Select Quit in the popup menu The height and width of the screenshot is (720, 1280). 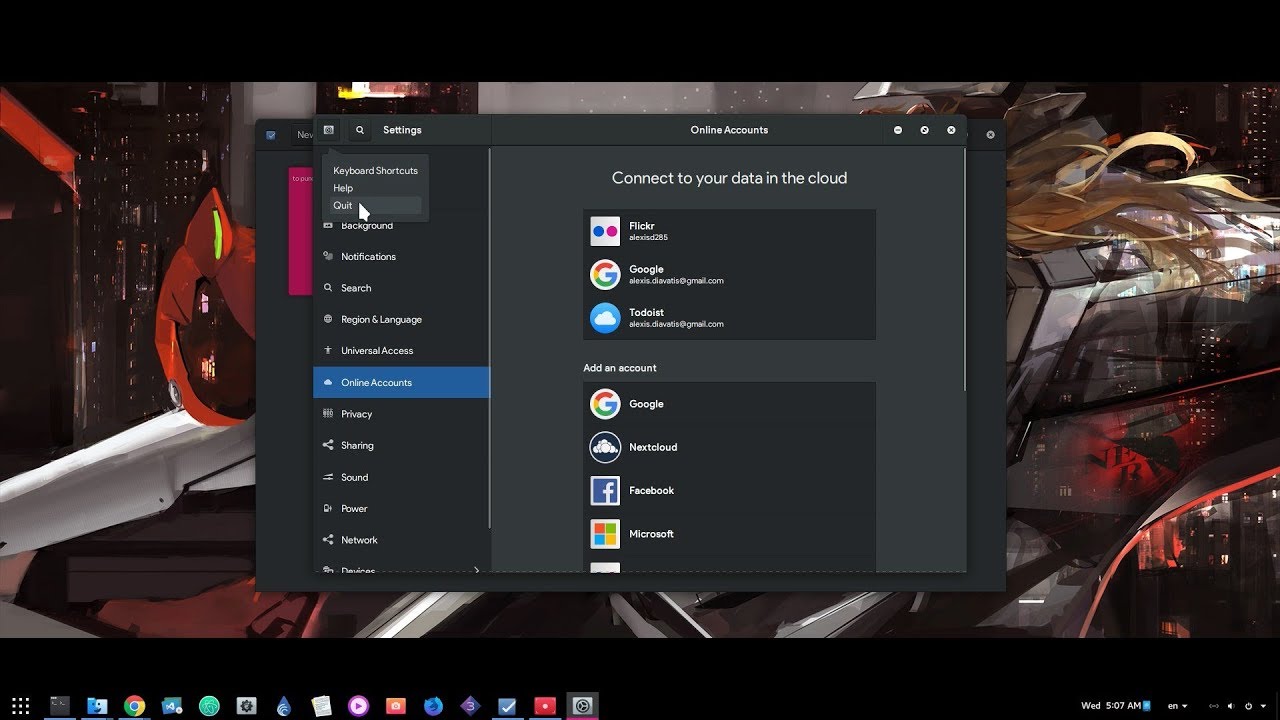click(x=375, y=205)
